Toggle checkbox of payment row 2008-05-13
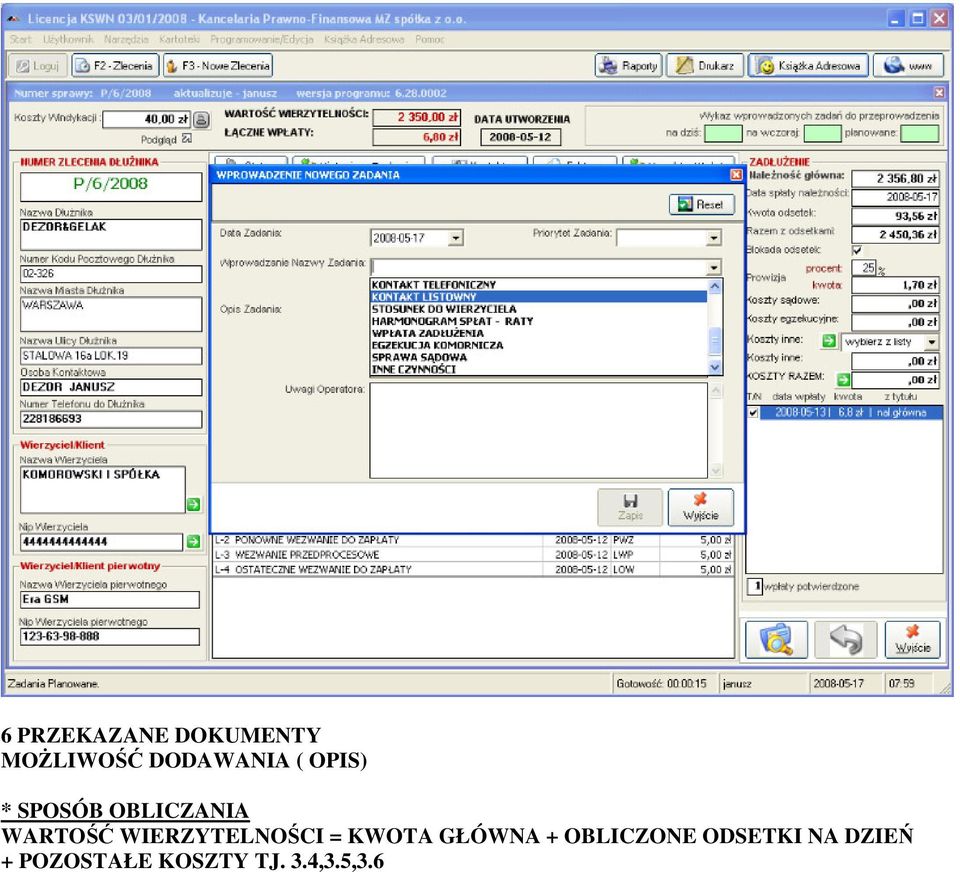 point(754,413)
